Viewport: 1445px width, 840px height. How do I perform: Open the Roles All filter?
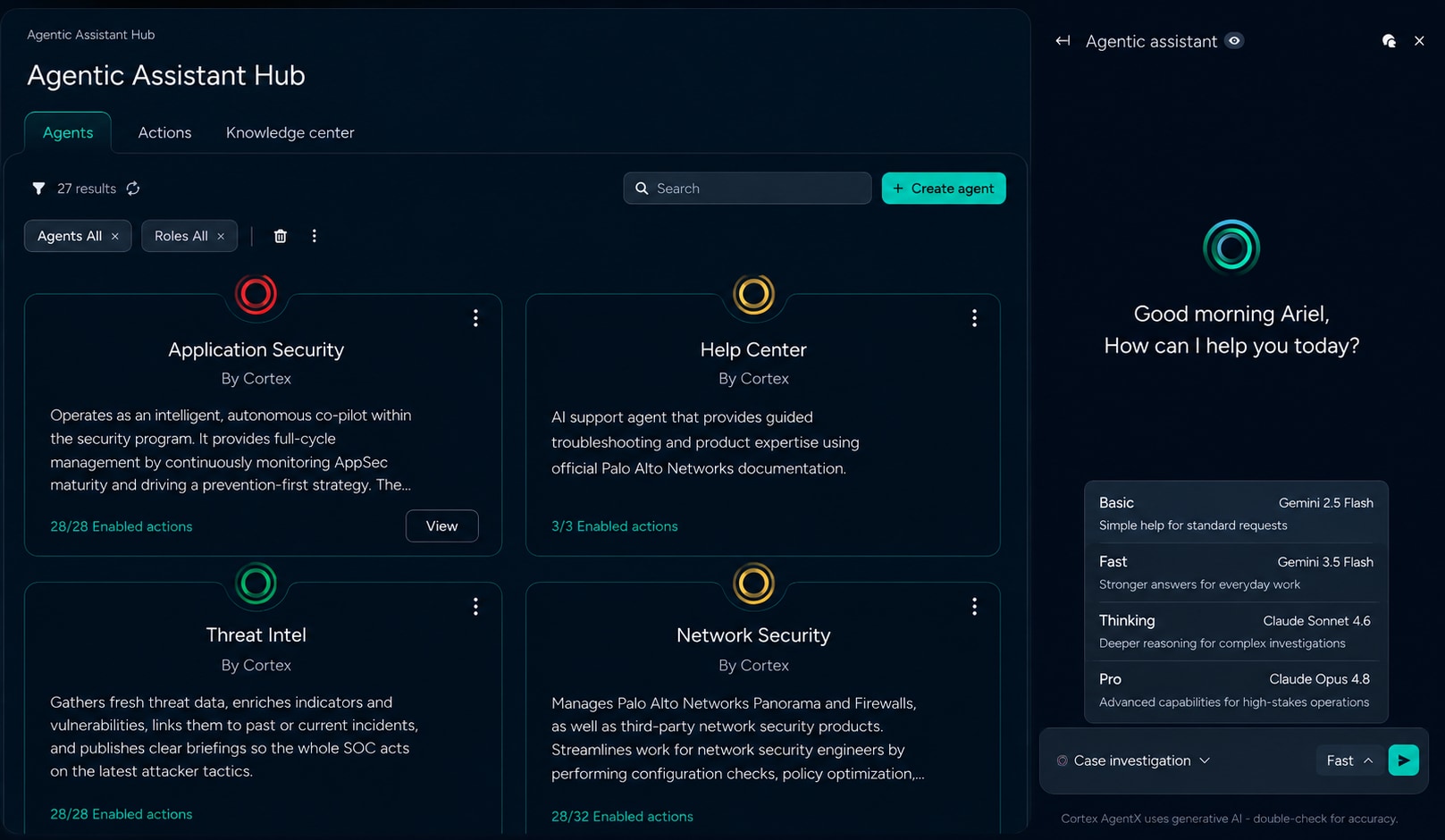[181, 236]
